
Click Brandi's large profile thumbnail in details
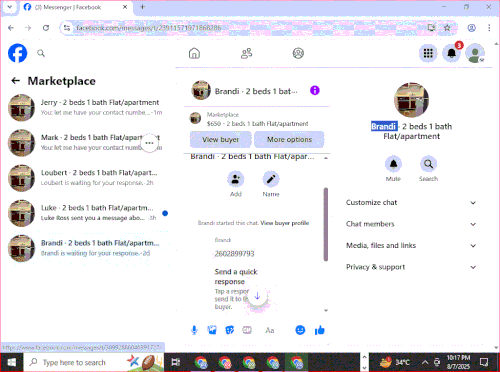click(411, 100)
